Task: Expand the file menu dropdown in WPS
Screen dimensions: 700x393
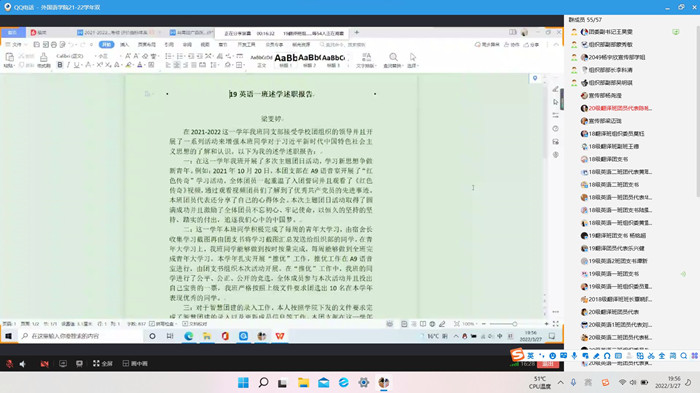Action: 16,45
